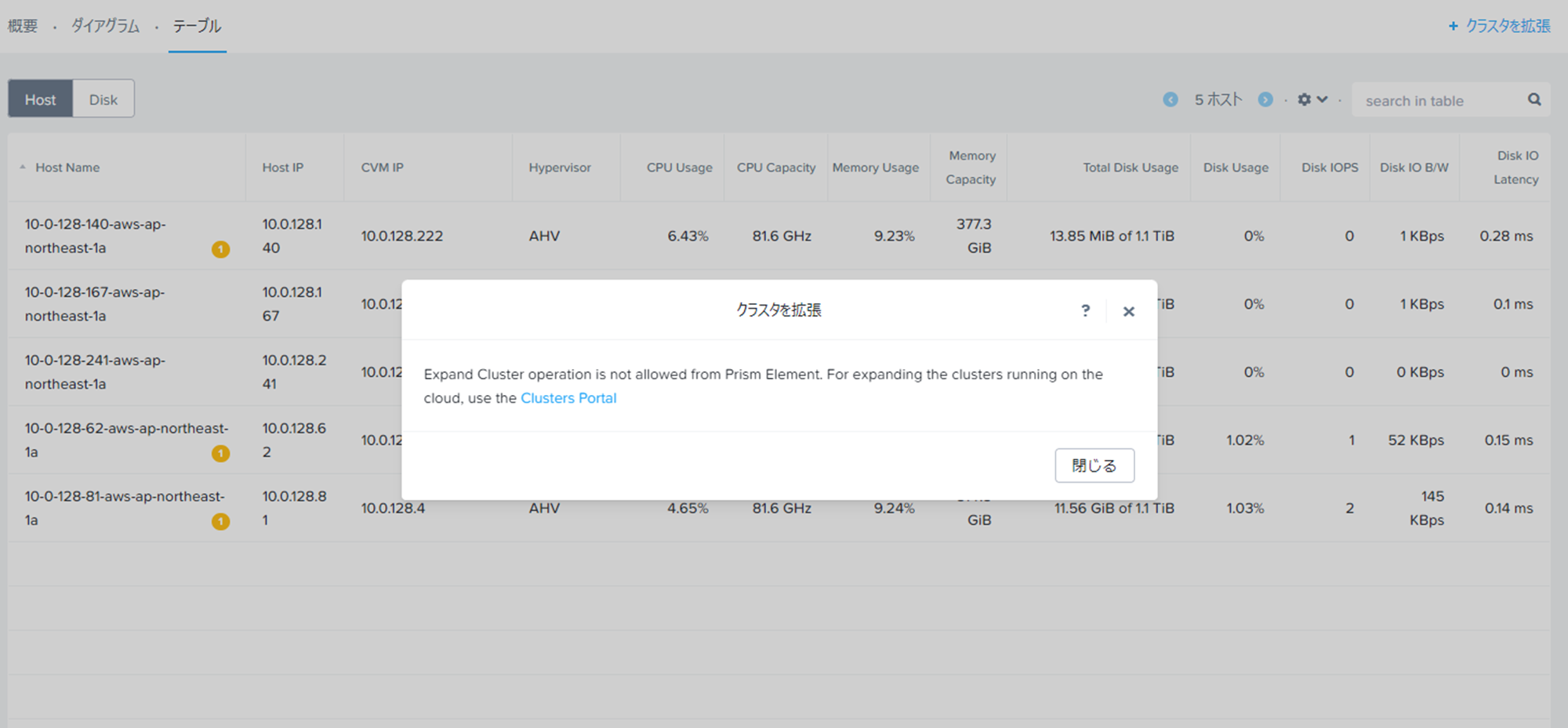Sort by CPU Capacity column header
The image size is (1568, 728).
(x=776, y=168)
